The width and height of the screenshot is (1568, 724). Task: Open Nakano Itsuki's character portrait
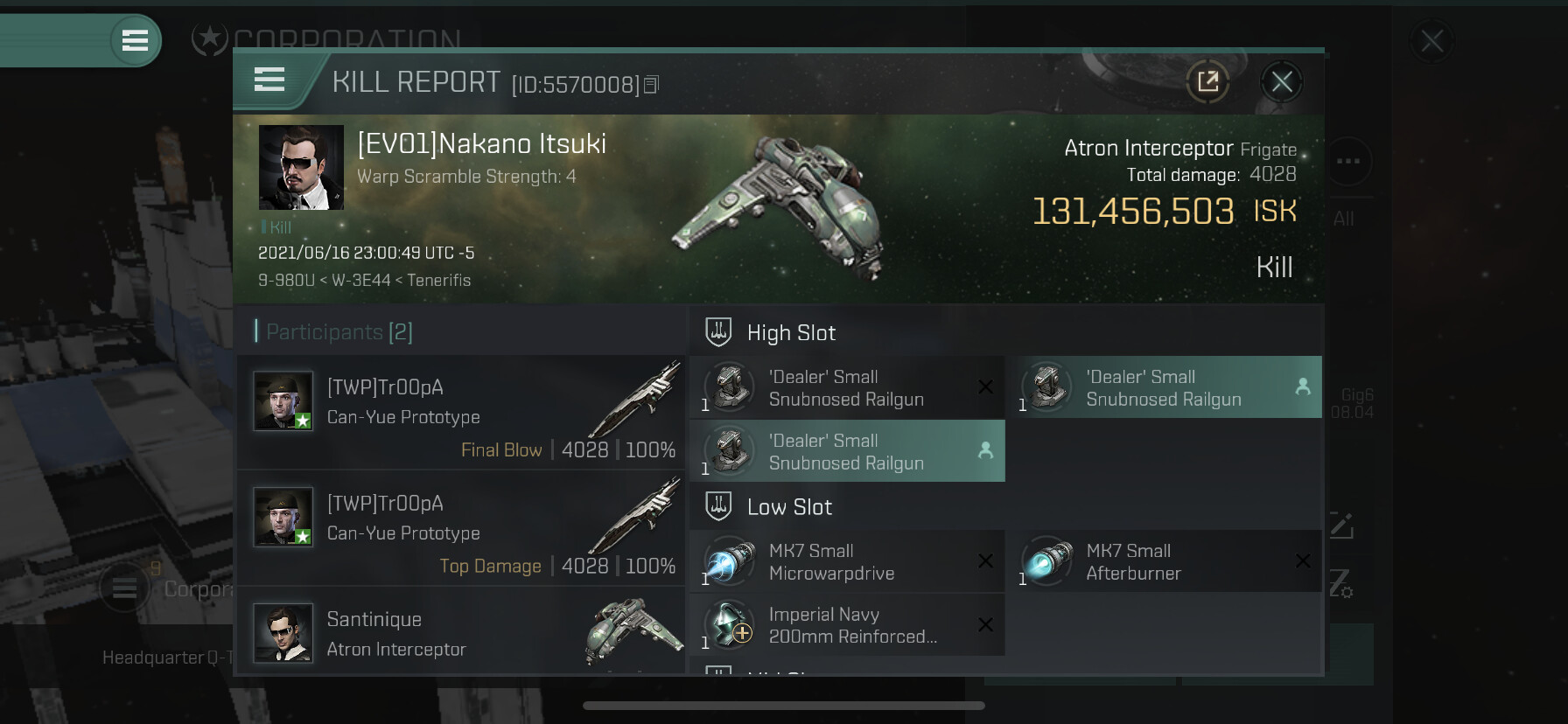tap(301, 167)
